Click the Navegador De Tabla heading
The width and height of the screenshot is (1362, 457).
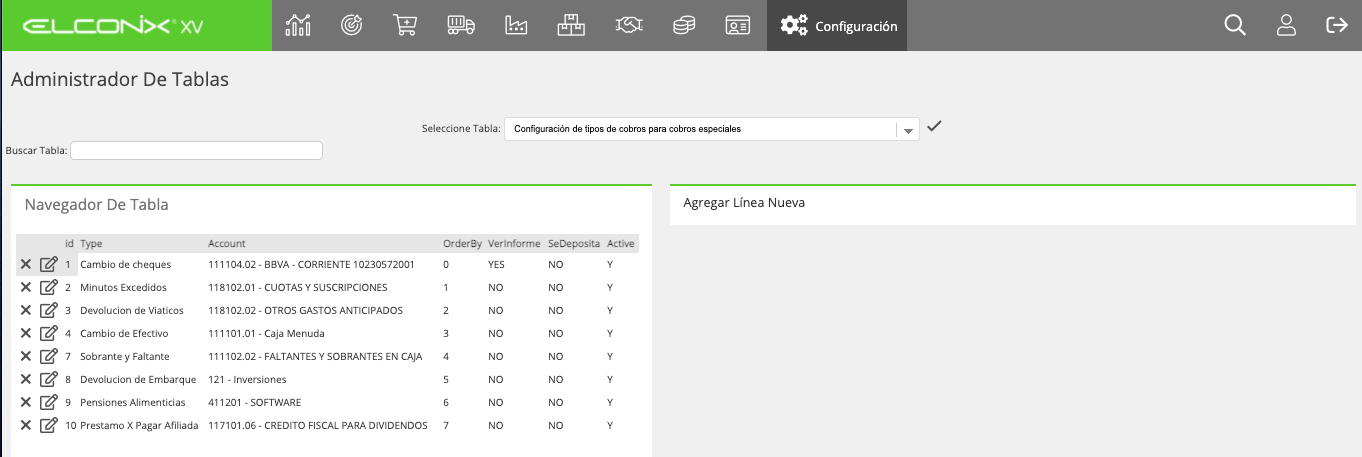coord(96,204)
